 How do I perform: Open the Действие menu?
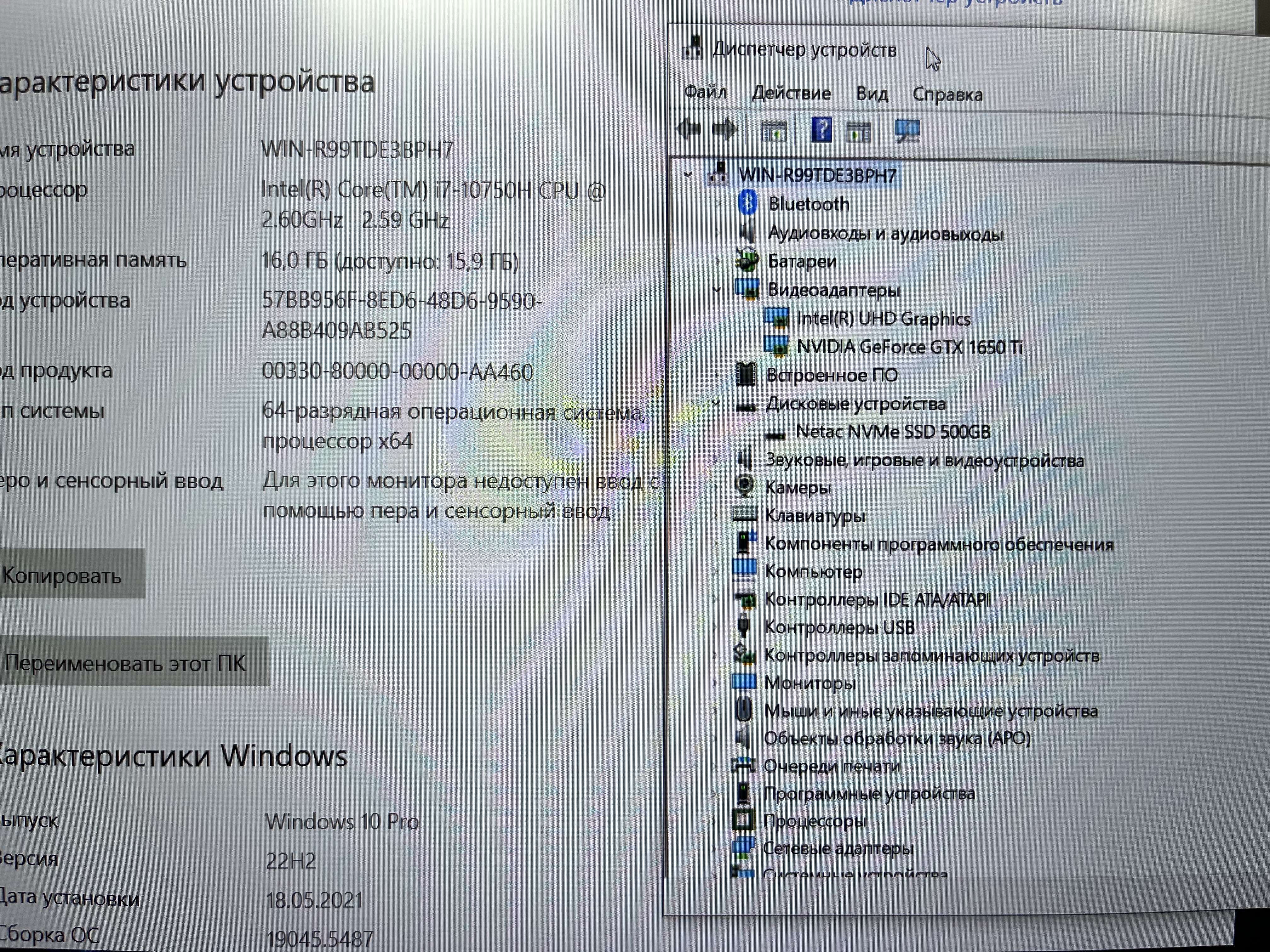[x=791, y=93]
